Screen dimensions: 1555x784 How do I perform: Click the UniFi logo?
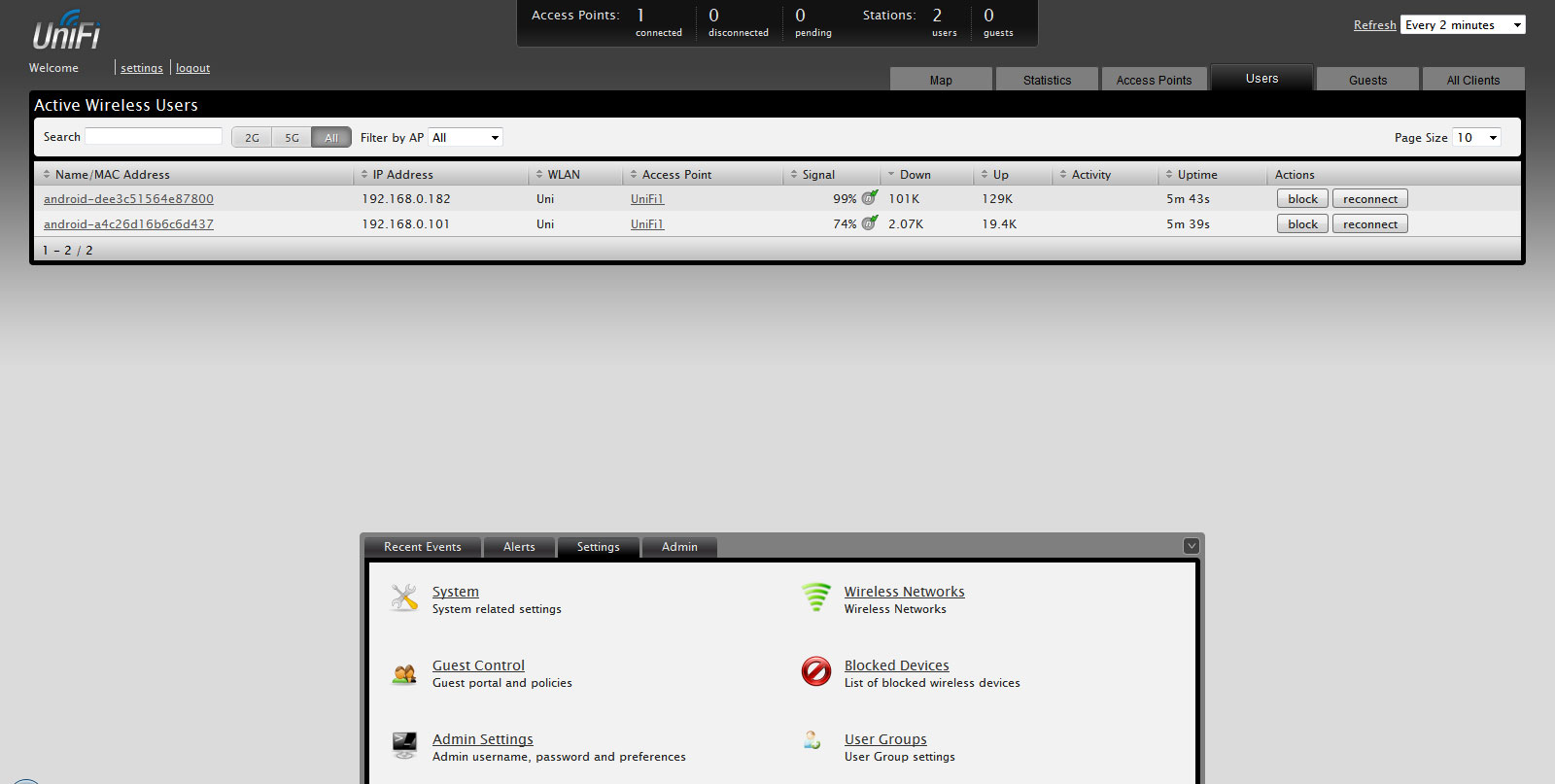point(66,30)
